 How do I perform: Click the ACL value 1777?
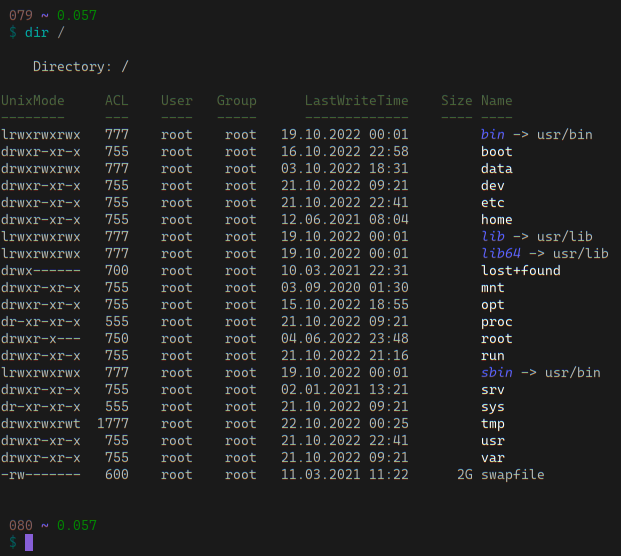tap(113, 424)
